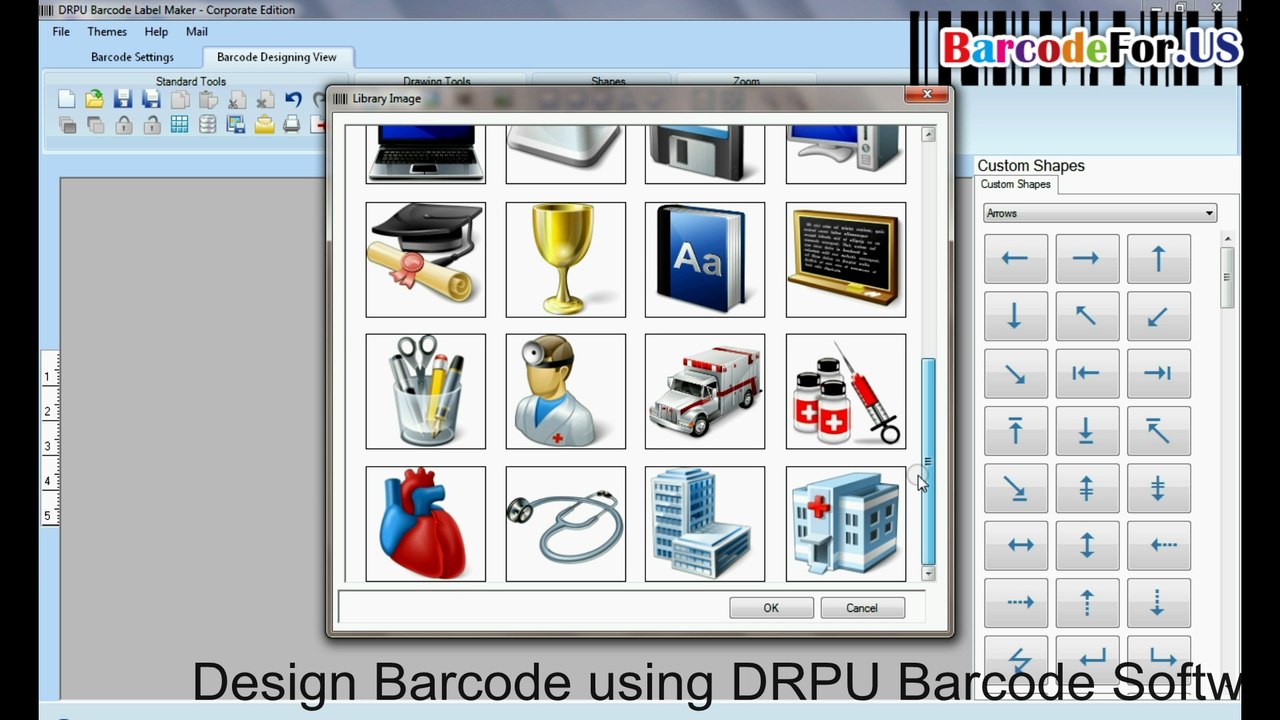
Task: Open a file using the folder icon
Action: [x=94, y=99]
